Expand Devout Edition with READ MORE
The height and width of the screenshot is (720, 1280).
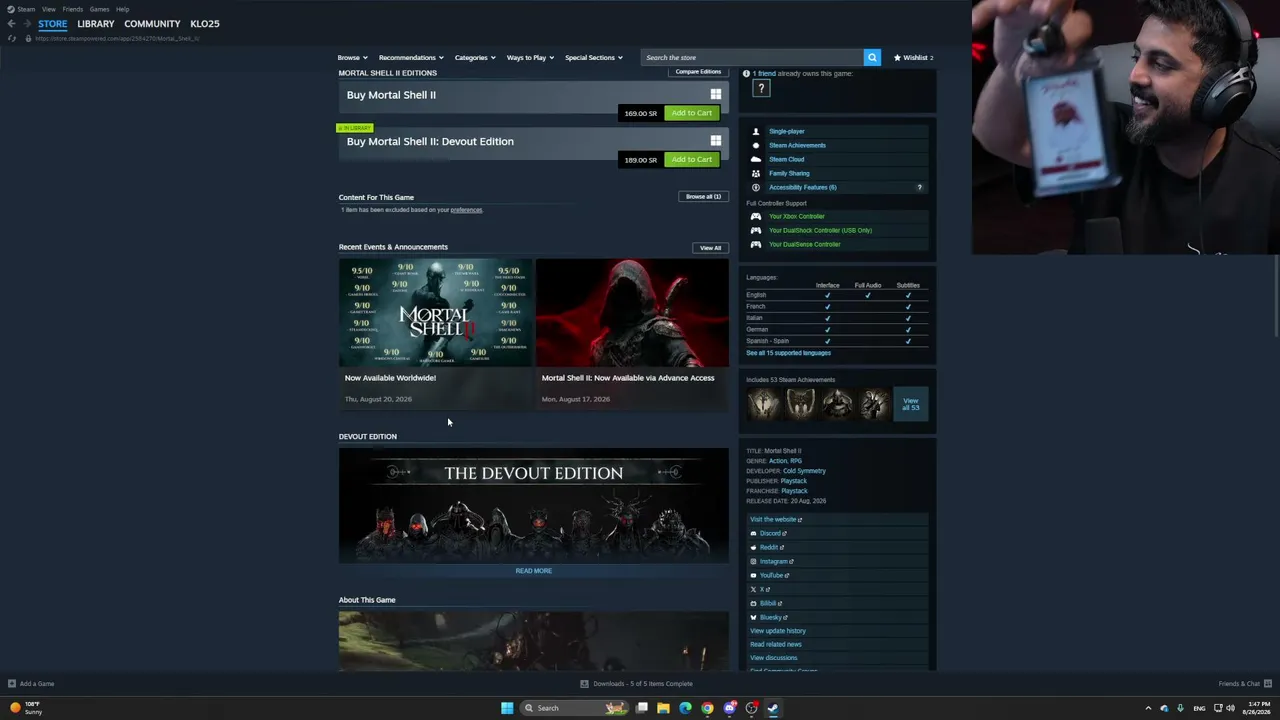(534, 571)
